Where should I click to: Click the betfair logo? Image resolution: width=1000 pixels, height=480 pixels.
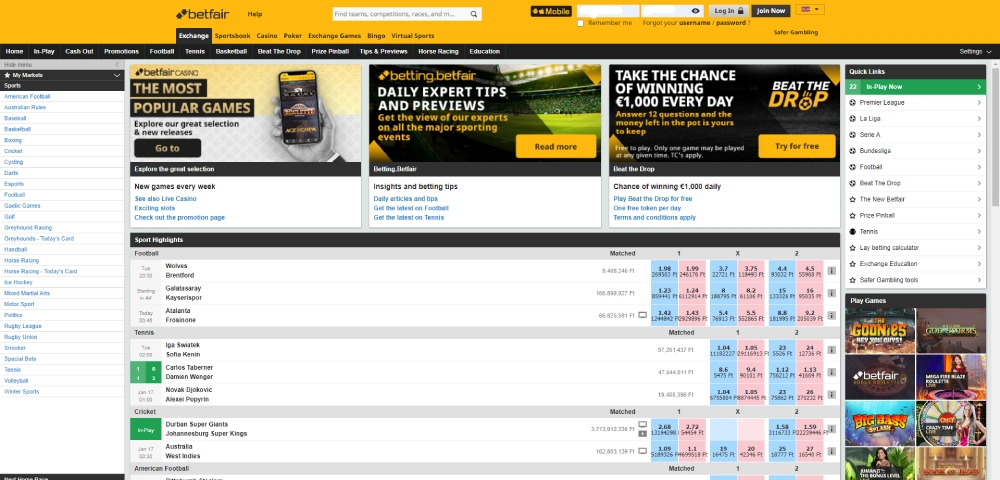(x=202, y=13)
